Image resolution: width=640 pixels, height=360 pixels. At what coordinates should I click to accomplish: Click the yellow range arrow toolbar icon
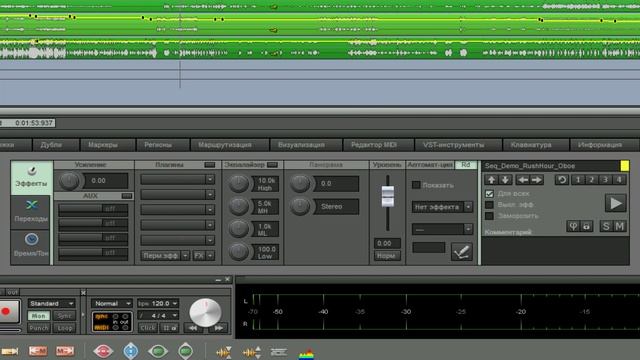10,351
